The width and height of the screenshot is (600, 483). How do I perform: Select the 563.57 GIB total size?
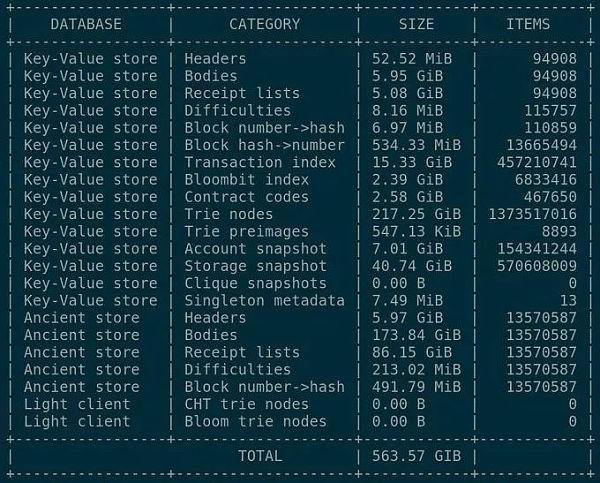pyautogui.click(x=415, y=455)
